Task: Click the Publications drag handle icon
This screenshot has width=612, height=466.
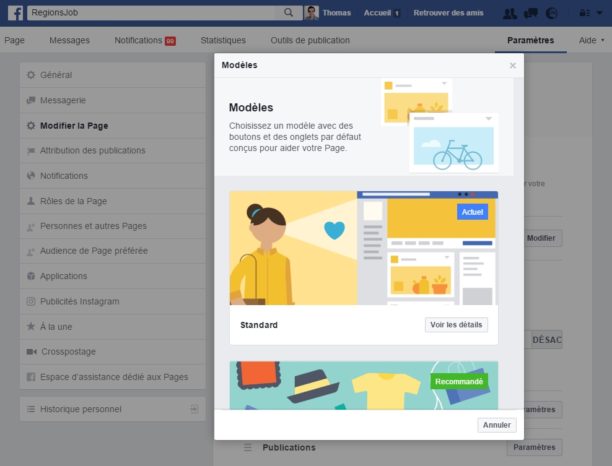Action: point(247,447)
